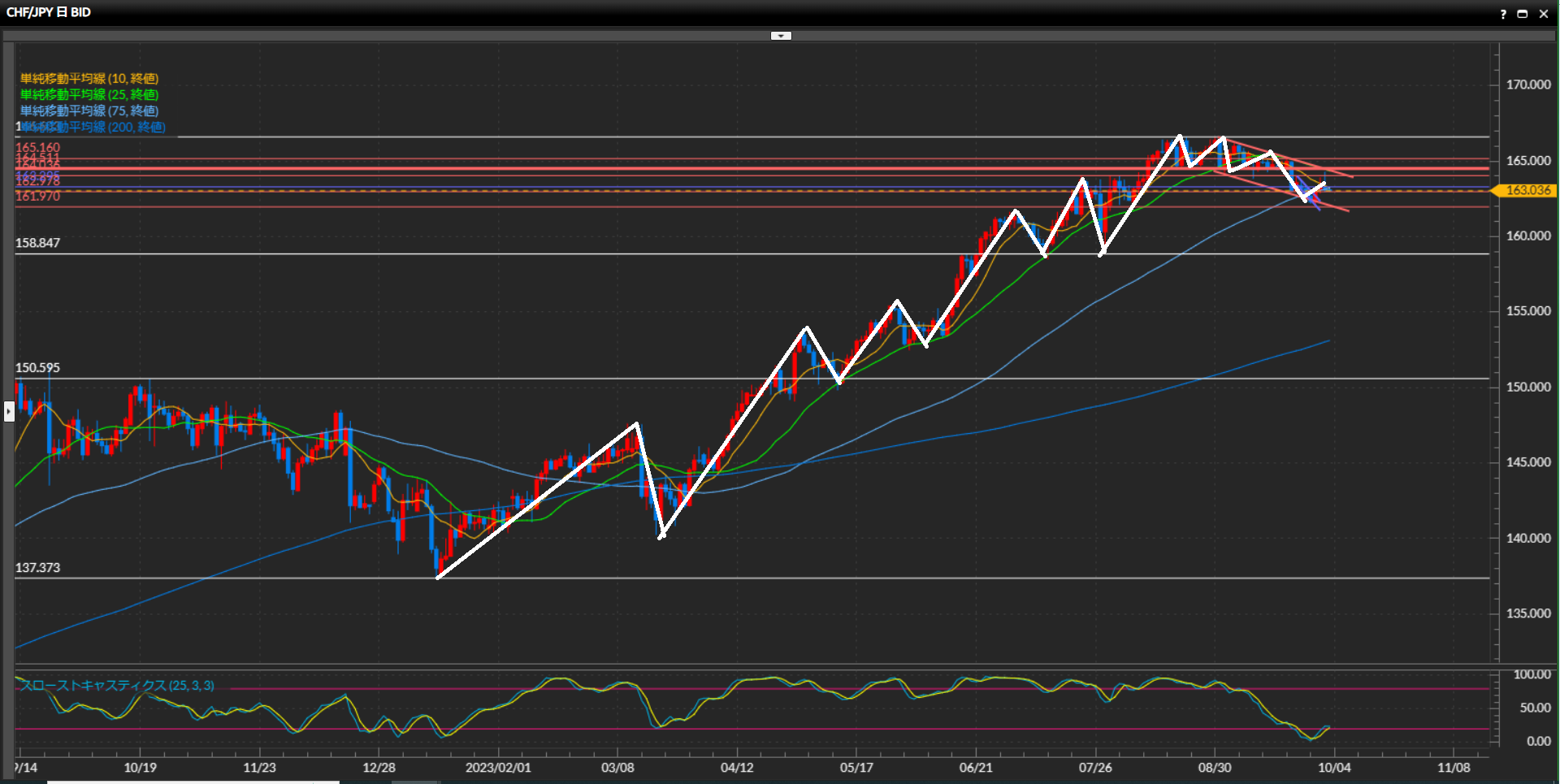Click the 170.000 price axis label
Image resolution: width=1560 pixels, height=784 pixels.
[x=1527, y=84]
